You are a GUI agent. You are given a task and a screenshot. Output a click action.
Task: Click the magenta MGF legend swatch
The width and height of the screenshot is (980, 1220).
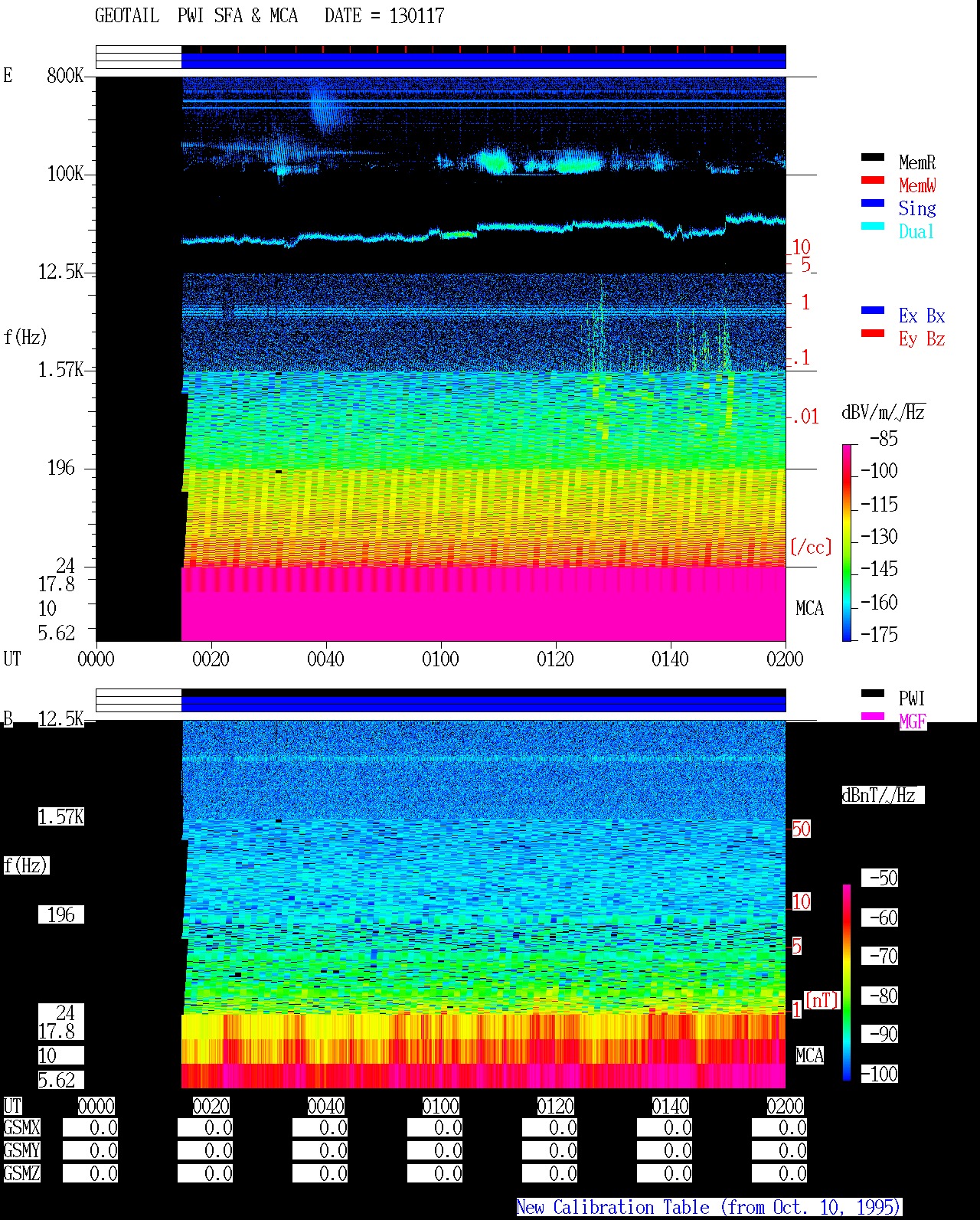pos(873,716)
